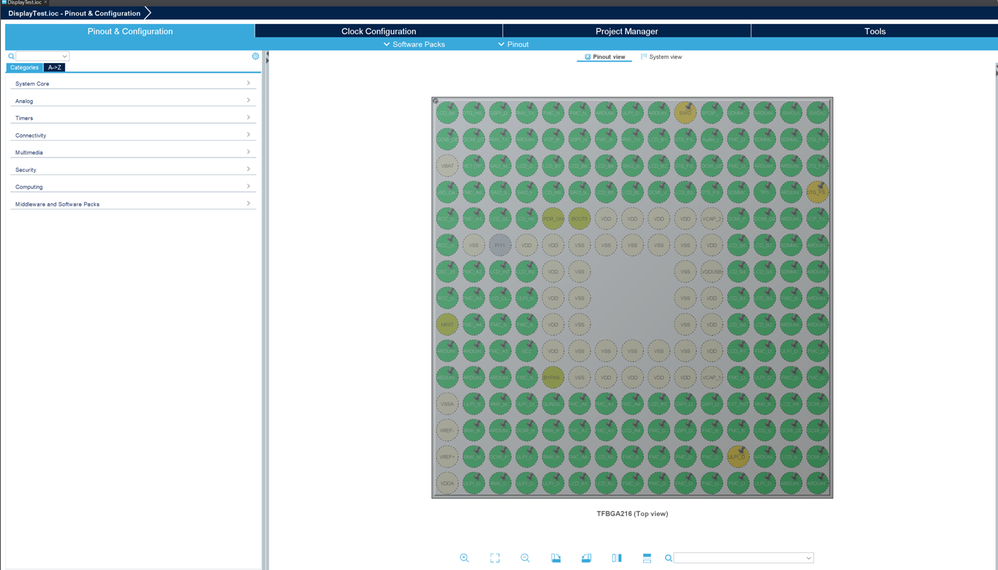
Task: Flip the chip view horizontally
Action: point(617,558)
